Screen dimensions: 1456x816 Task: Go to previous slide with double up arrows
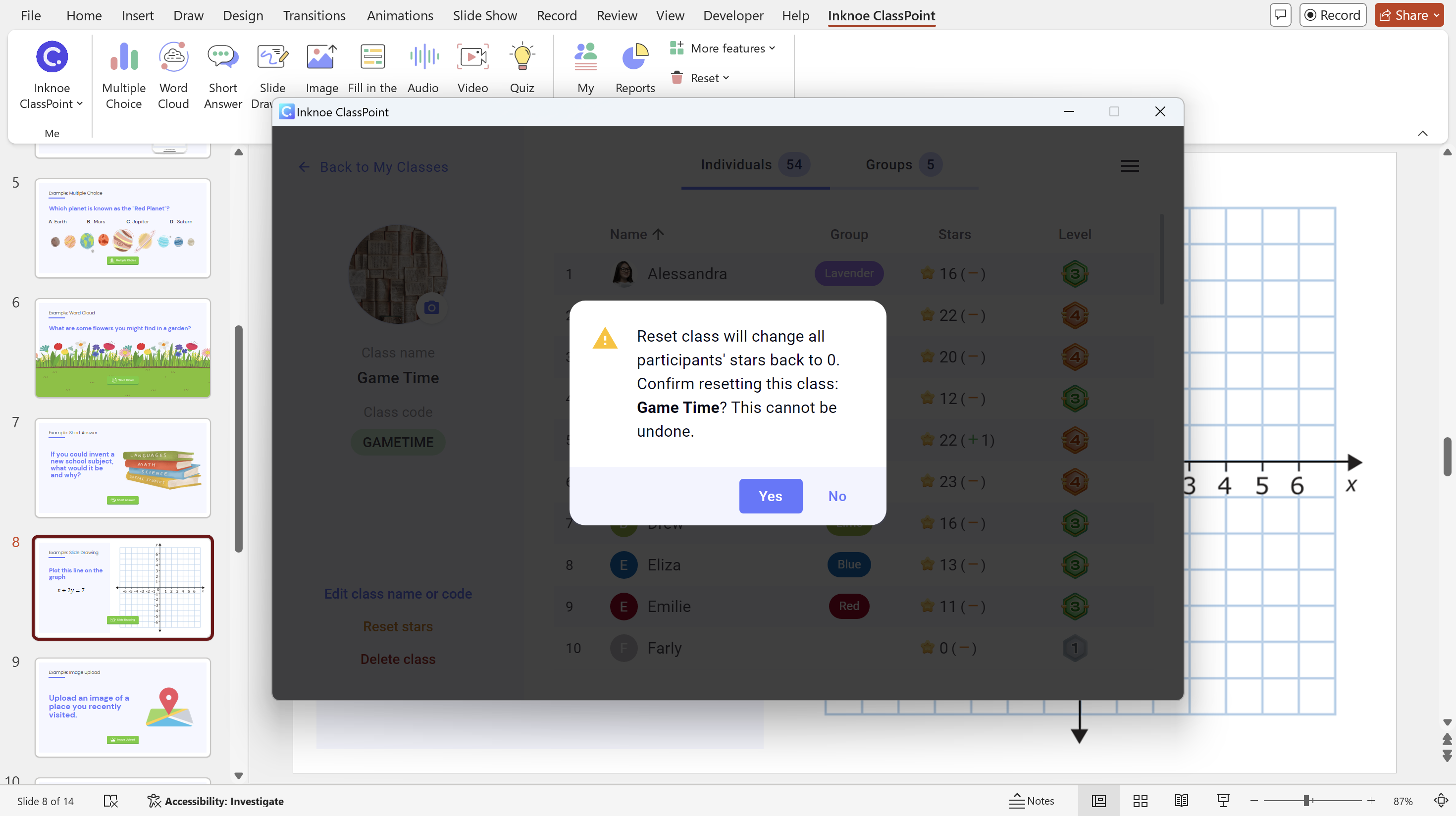pos(1447,739)
